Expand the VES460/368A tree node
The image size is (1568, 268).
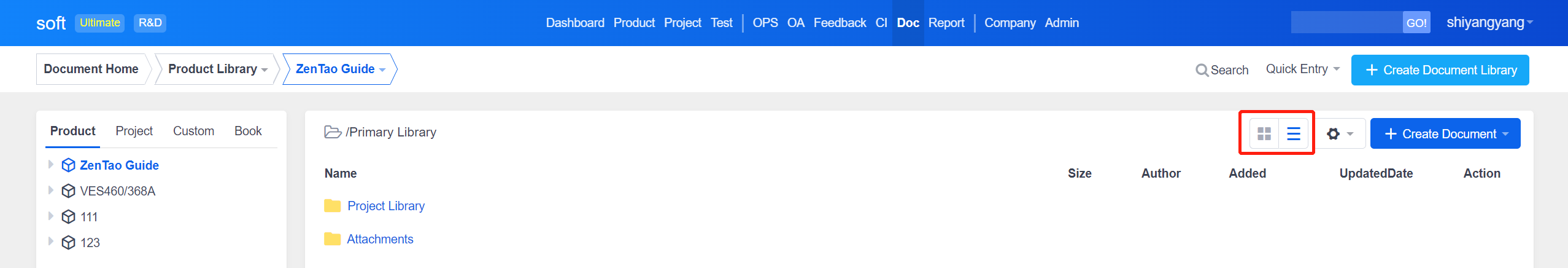(51, 190)
